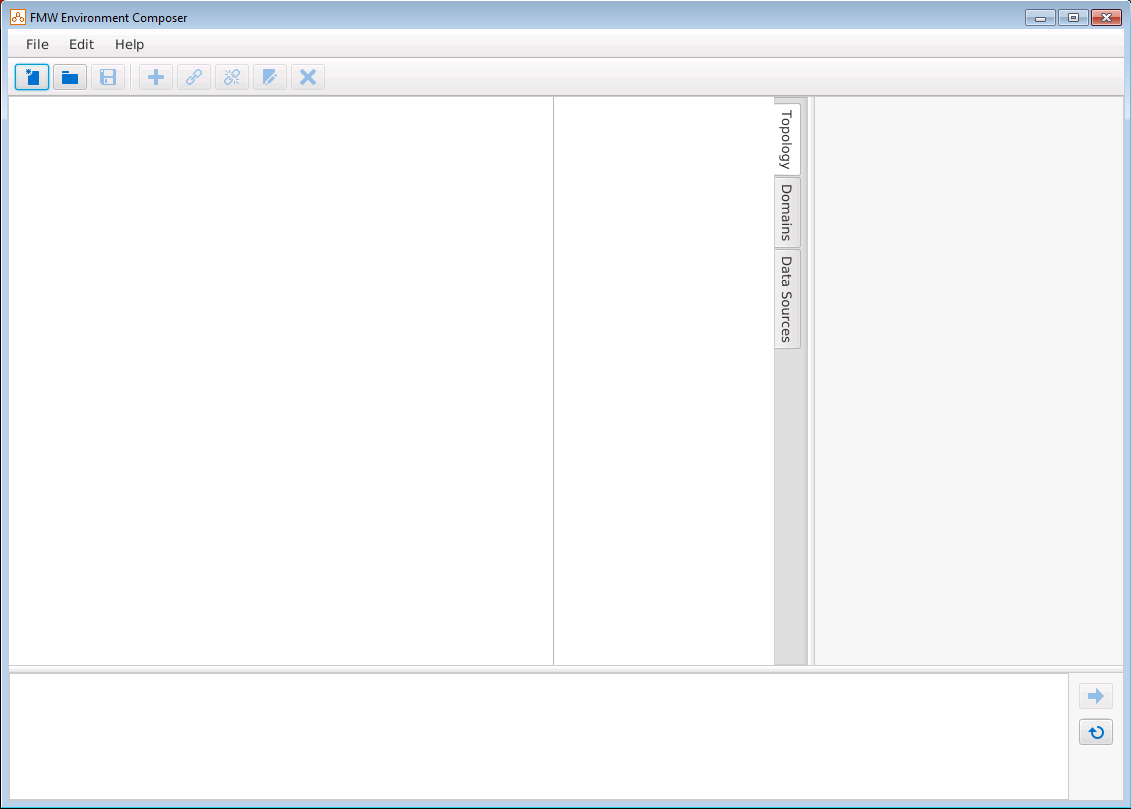The width and height of the screenshot is (1131, 809).
Task: Open the Edit menu
Action: pos(82,45)
